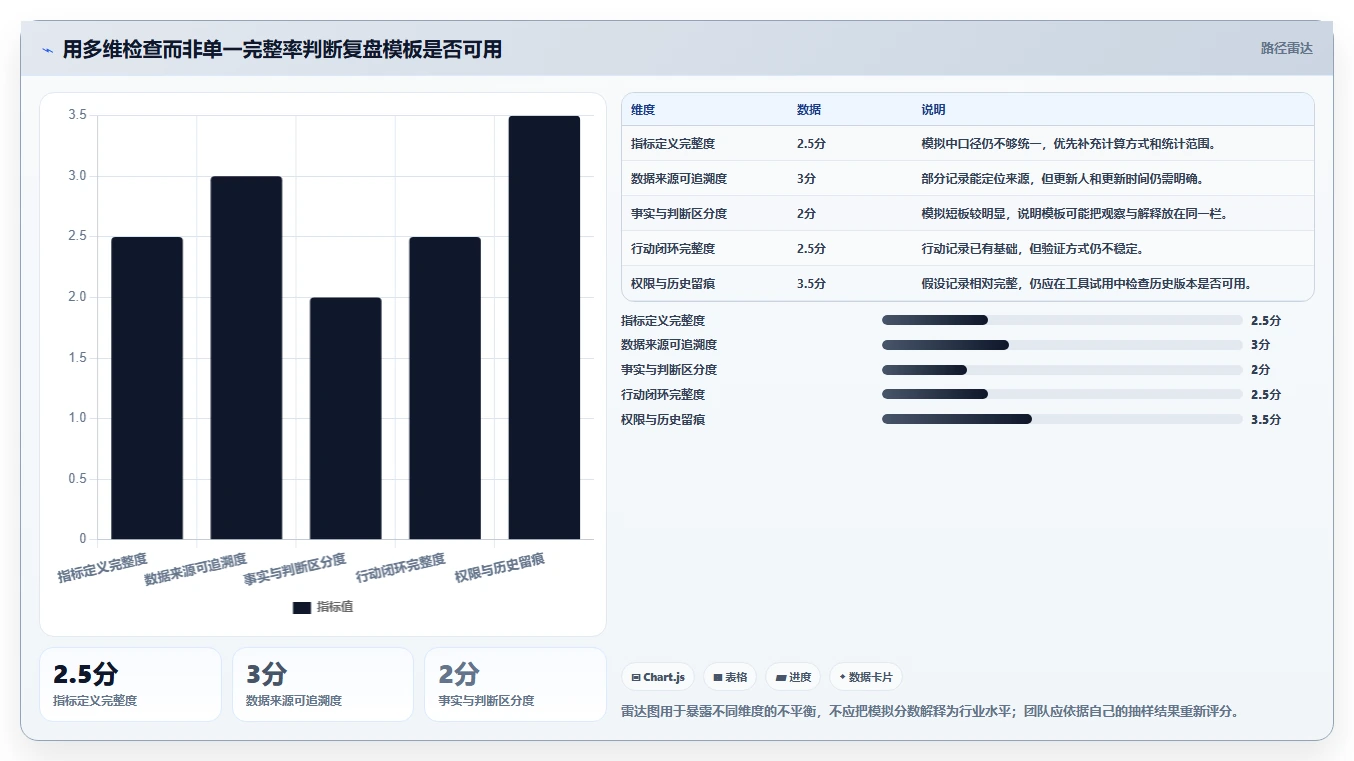1354x761 pixels.
Task: Click the 表格 chip
Action: pos(730,677)
